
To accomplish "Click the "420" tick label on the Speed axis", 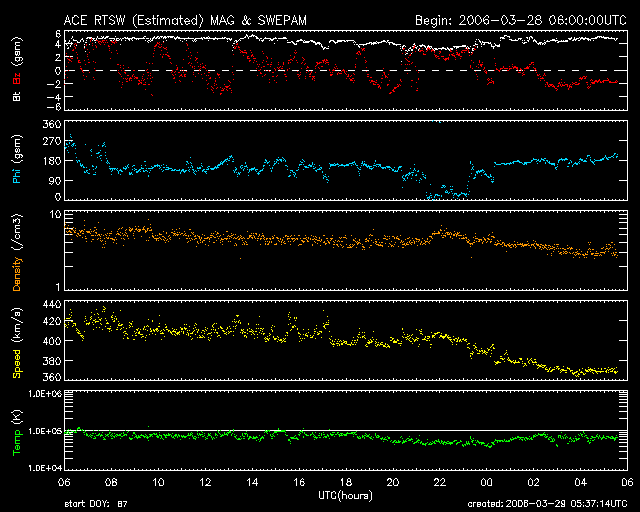I will (x=52, y=321).
